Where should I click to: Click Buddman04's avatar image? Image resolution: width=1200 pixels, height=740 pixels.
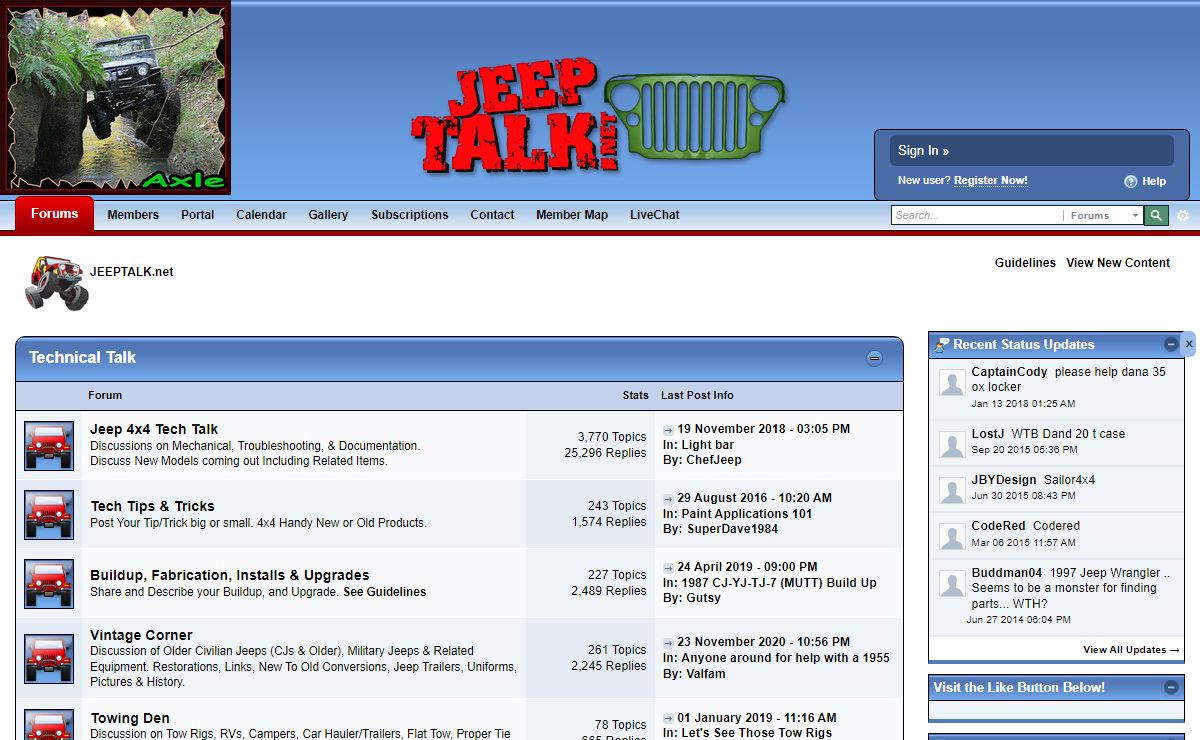[952, 583]
